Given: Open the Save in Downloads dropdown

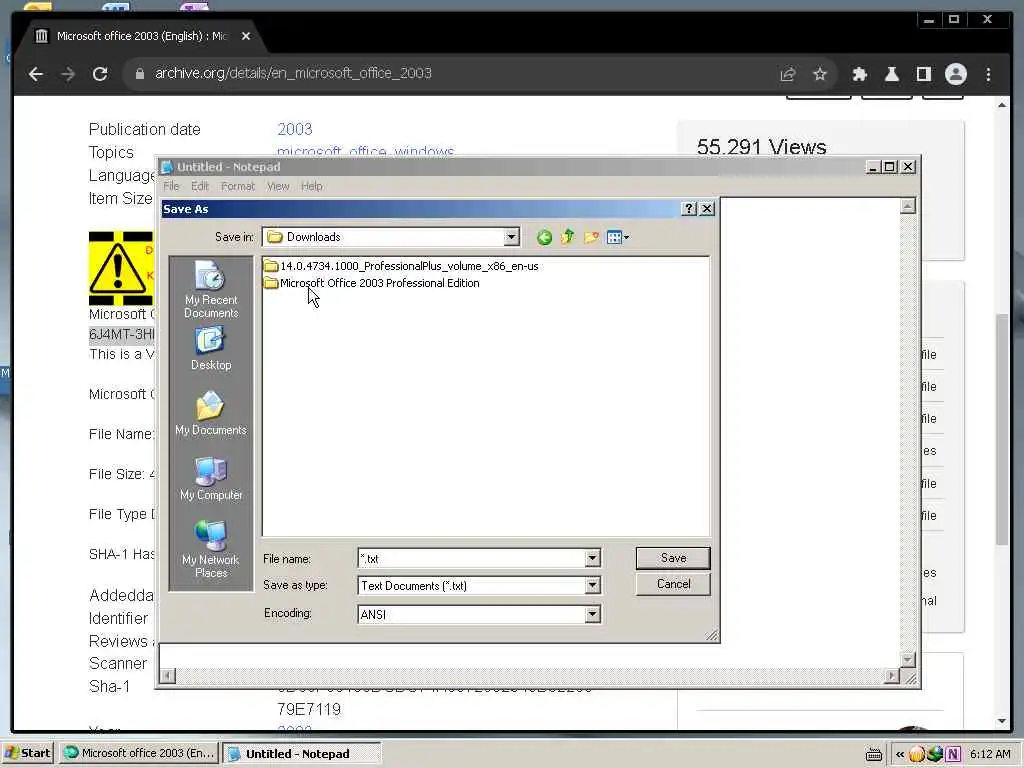Looking at the screenshot, I should click(x=512, y=237).
